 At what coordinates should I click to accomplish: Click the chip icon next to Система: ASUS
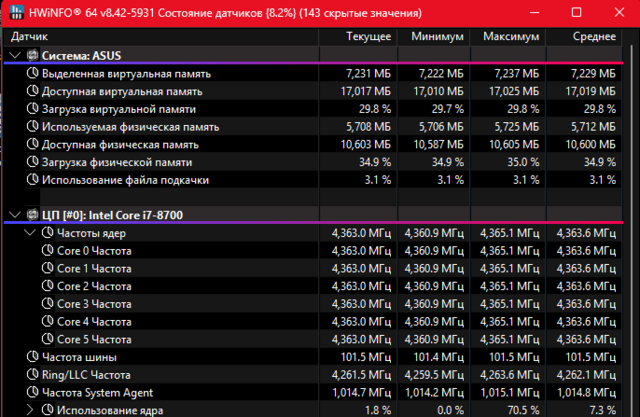coord(31,55)
